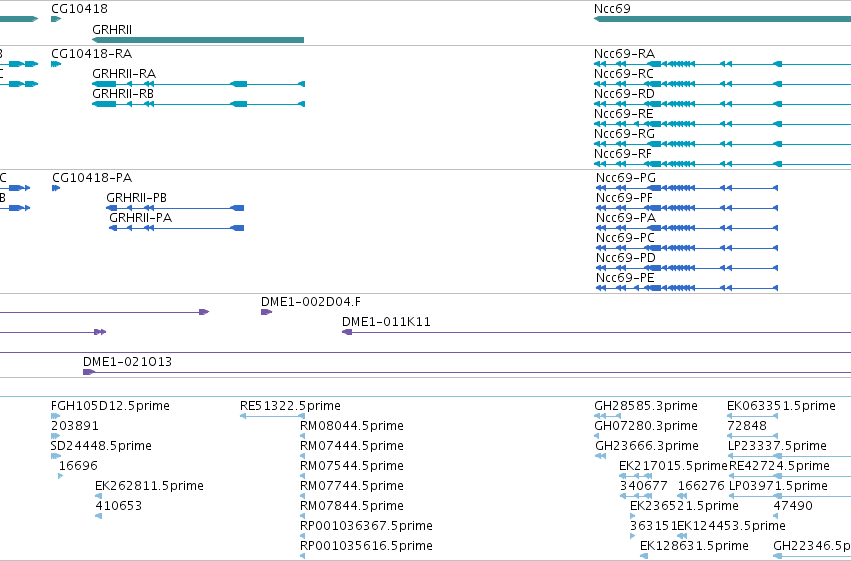The image size is (851, 561).
Task: Select GH28585.3prime EST label
Action: 646,406
